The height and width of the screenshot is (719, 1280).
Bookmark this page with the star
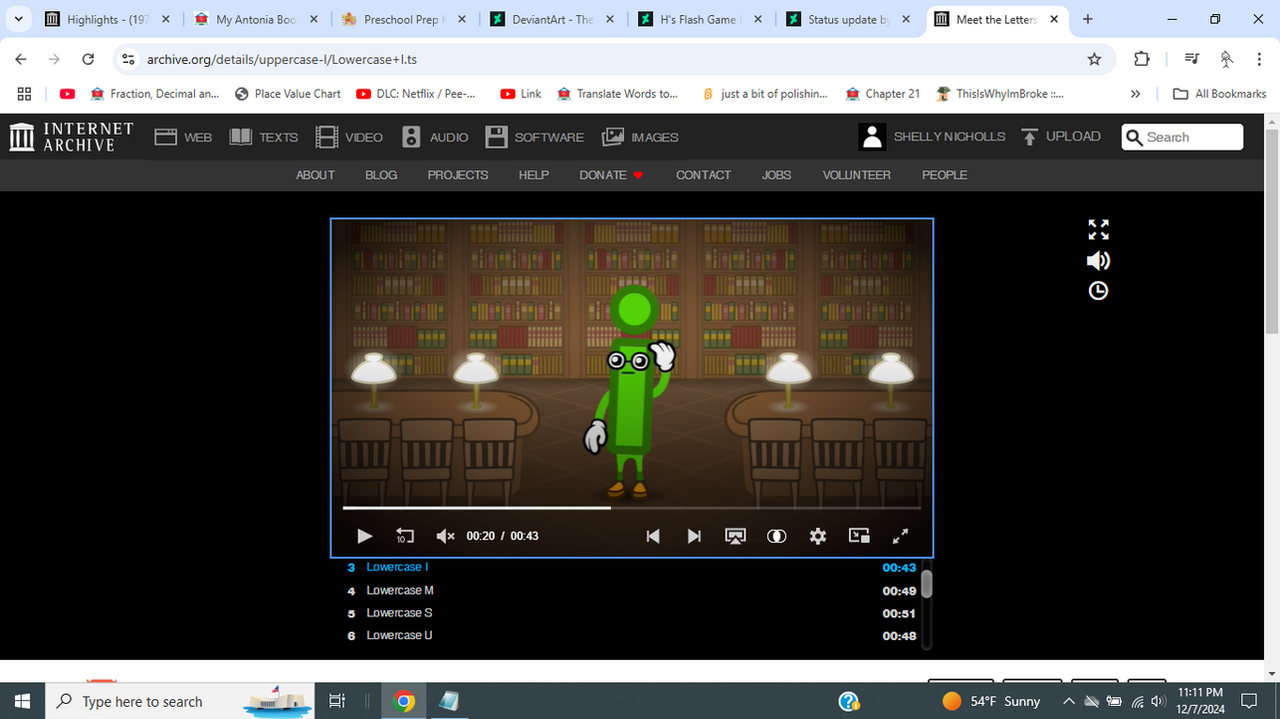1094,59
